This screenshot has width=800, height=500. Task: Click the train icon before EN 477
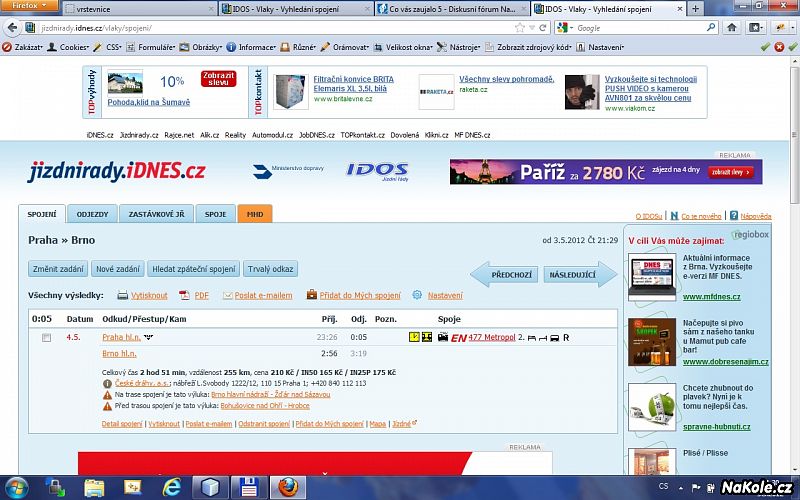[443, 337]
